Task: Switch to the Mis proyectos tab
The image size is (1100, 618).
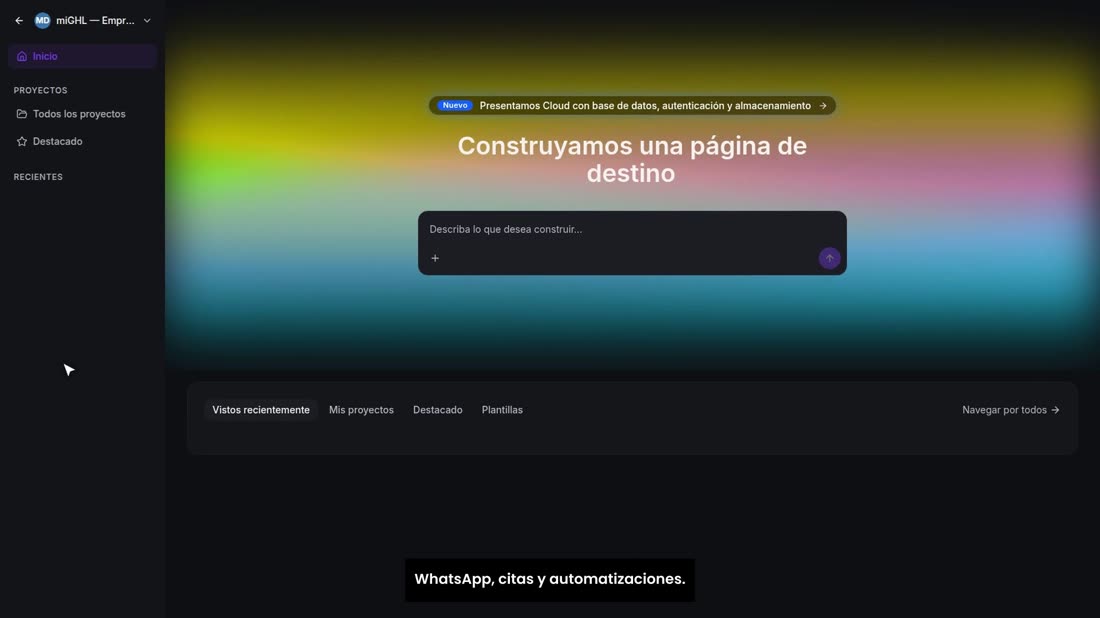Action: tap(361, 410)
